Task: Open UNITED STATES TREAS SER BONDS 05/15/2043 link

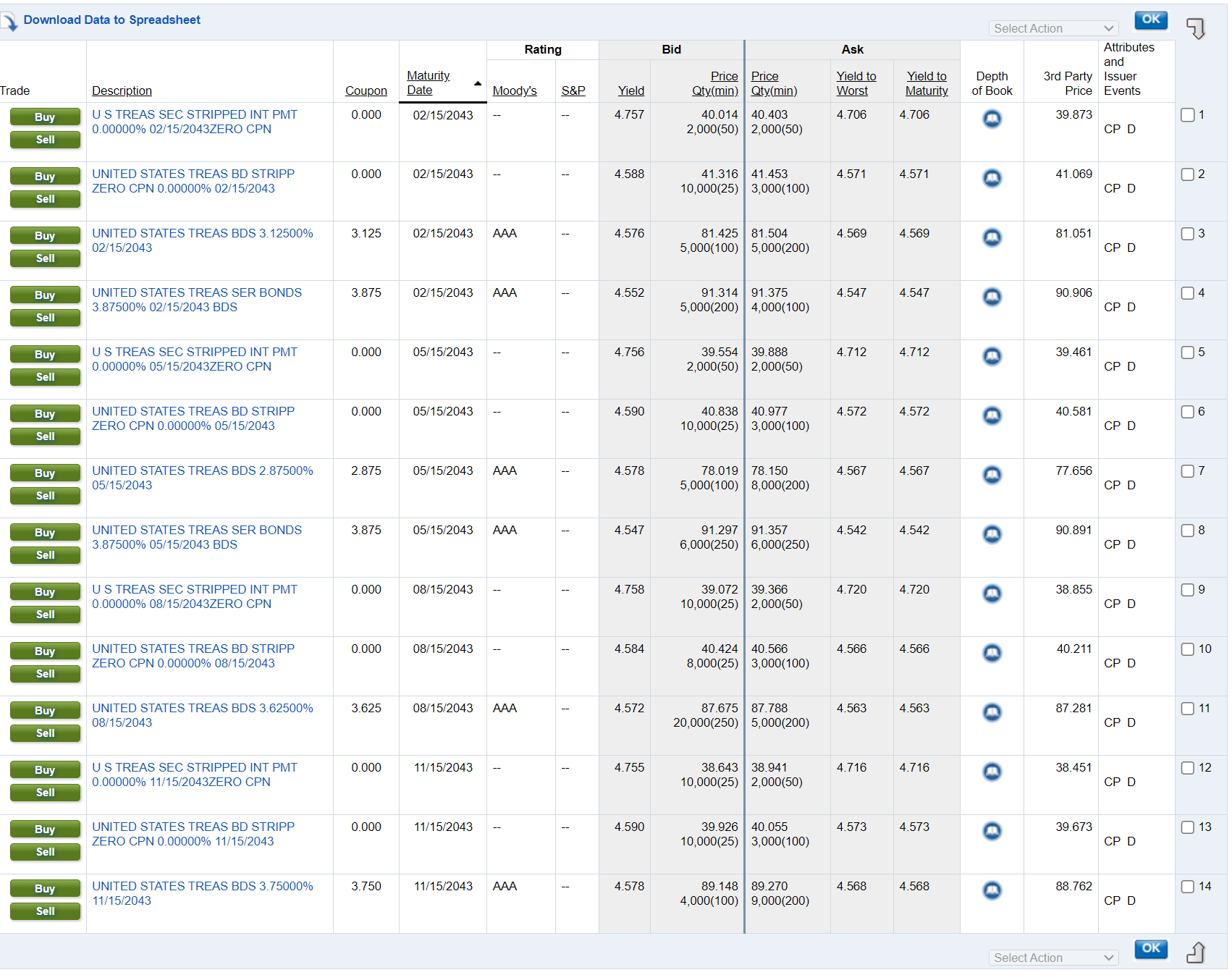Action: click(197, 537)
